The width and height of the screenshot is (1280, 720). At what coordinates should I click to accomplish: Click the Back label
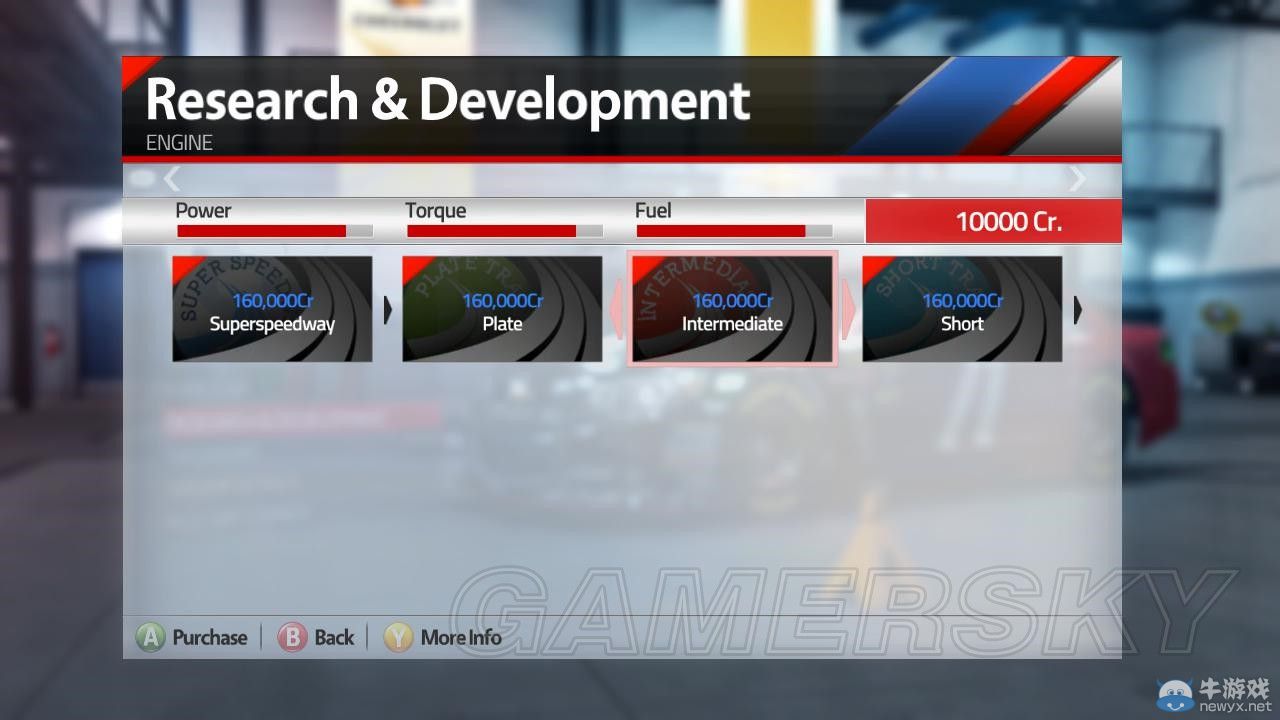(x=334, y=637)
